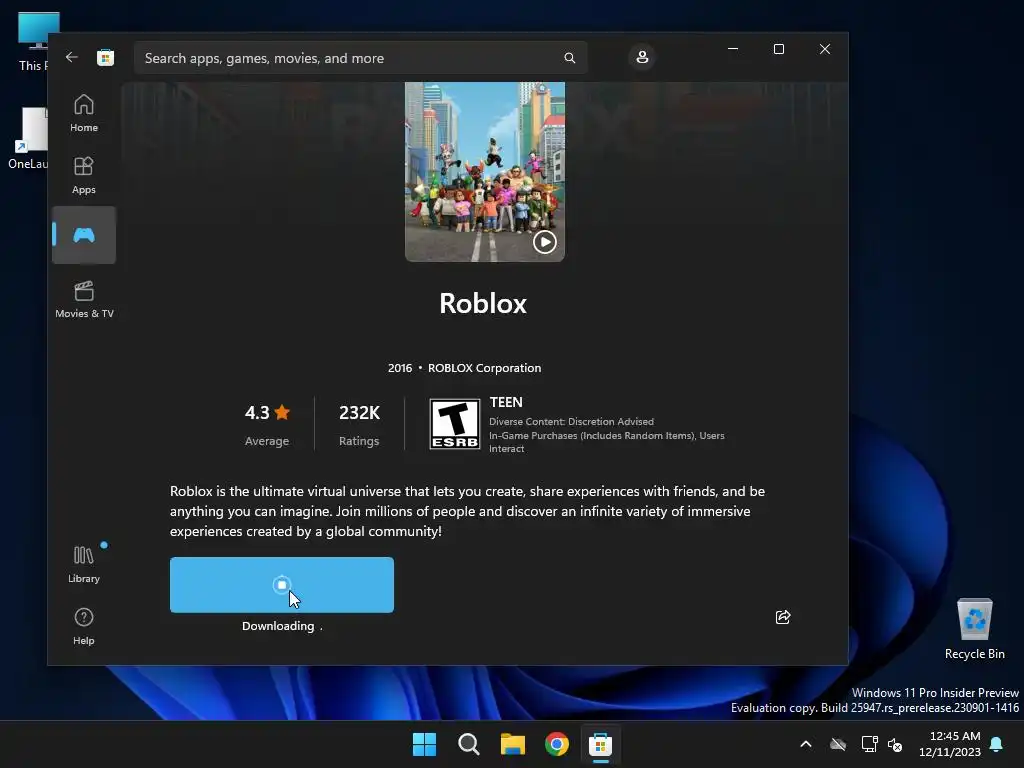Launch Google Chrome from the taskbar
The image size is (1024, 768).
(x=556, y=744)
